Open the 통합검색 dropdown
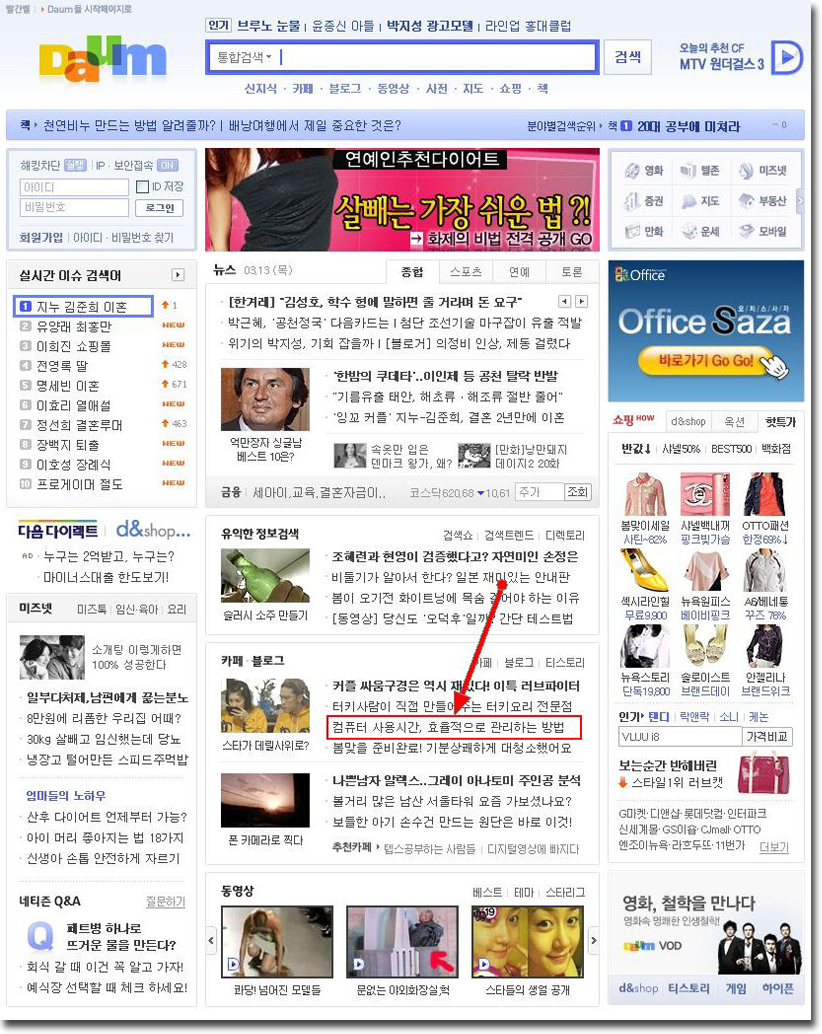The width and height of the screenshot is (822, 1034). (245, 57)
